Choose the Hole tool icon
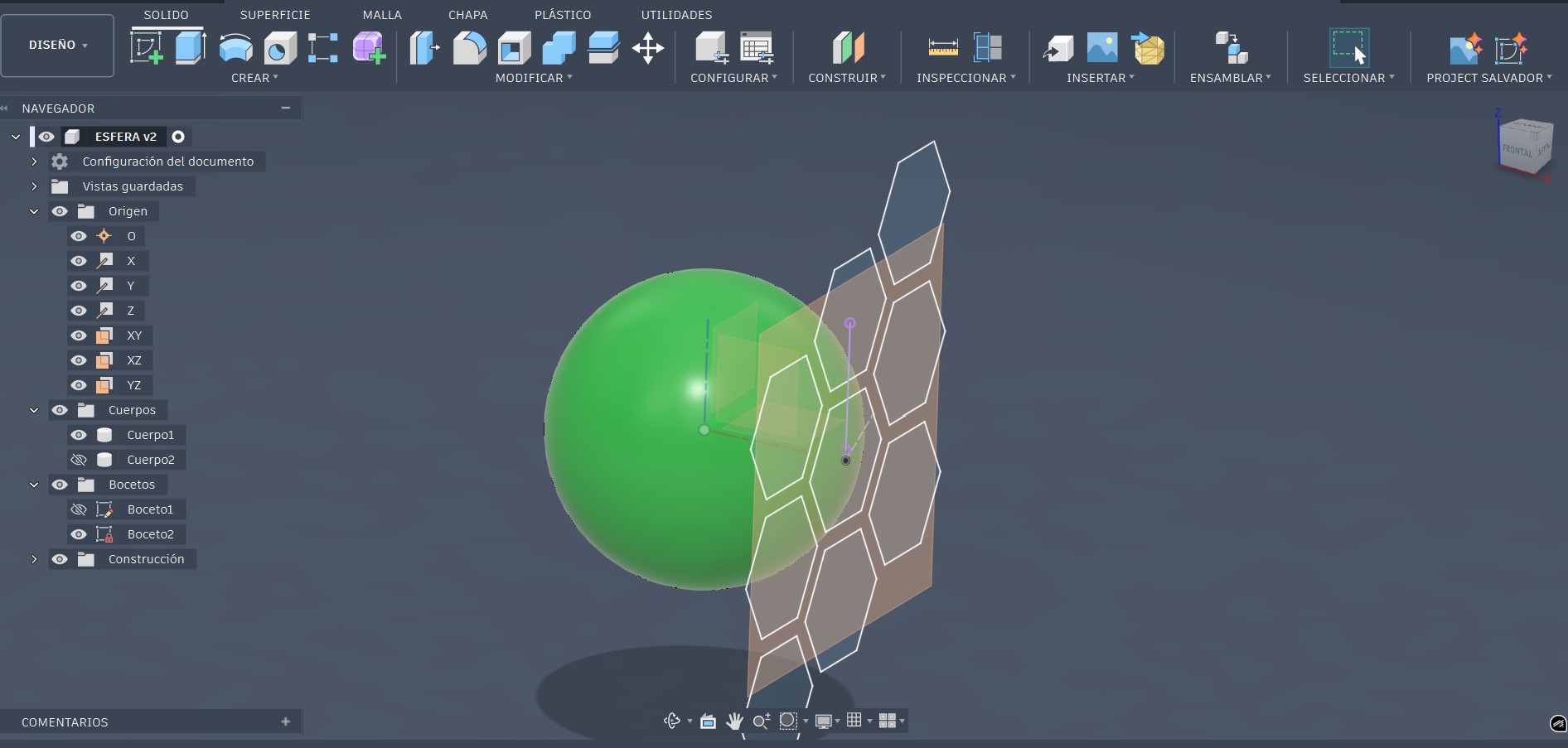The width and height of the screenshot is (1568, 748). point(280,48)
